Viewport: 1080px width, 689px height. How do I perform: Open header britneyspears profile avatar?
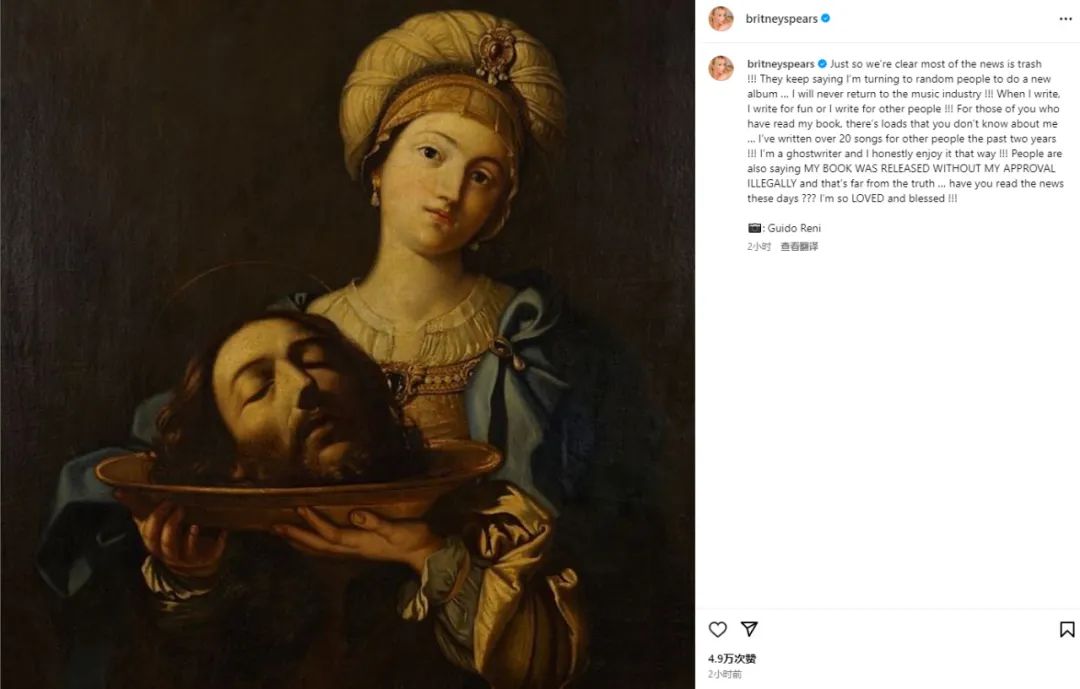721,19
